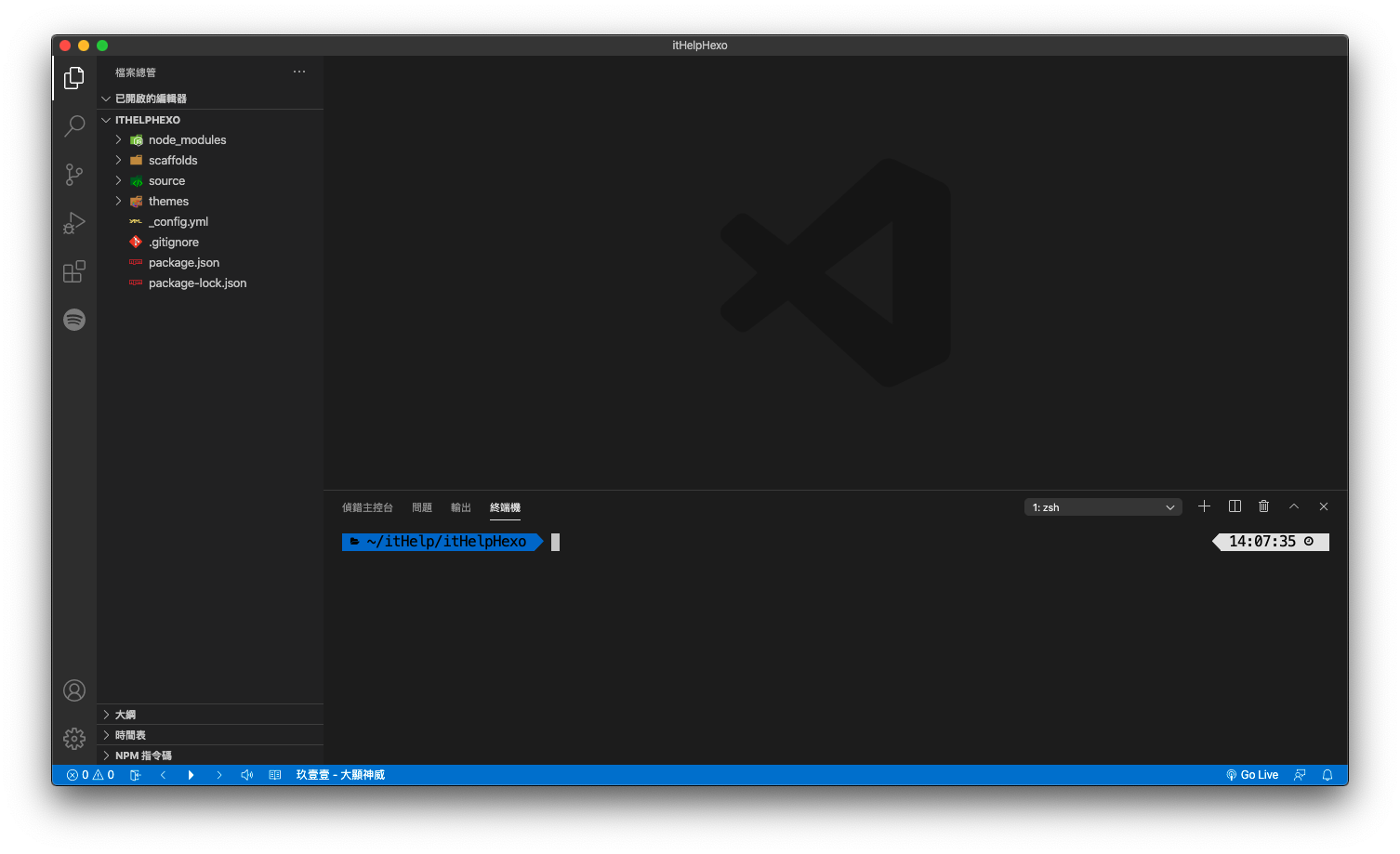This screenshot has height=854, width=1400.
Task: Split the terminal panel
Action: [1235, 506]
